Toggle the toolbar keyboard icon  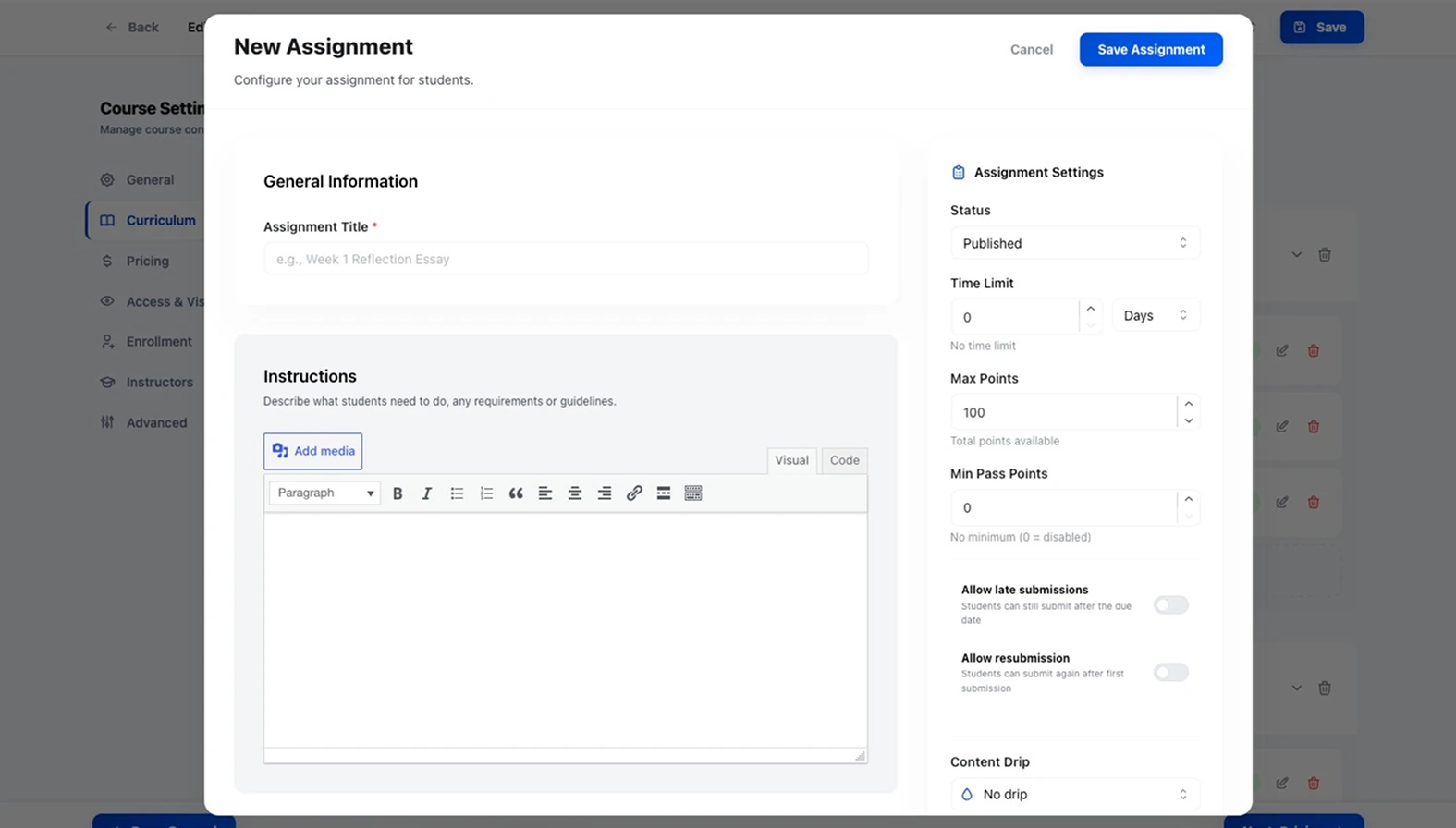coord(693,493)
